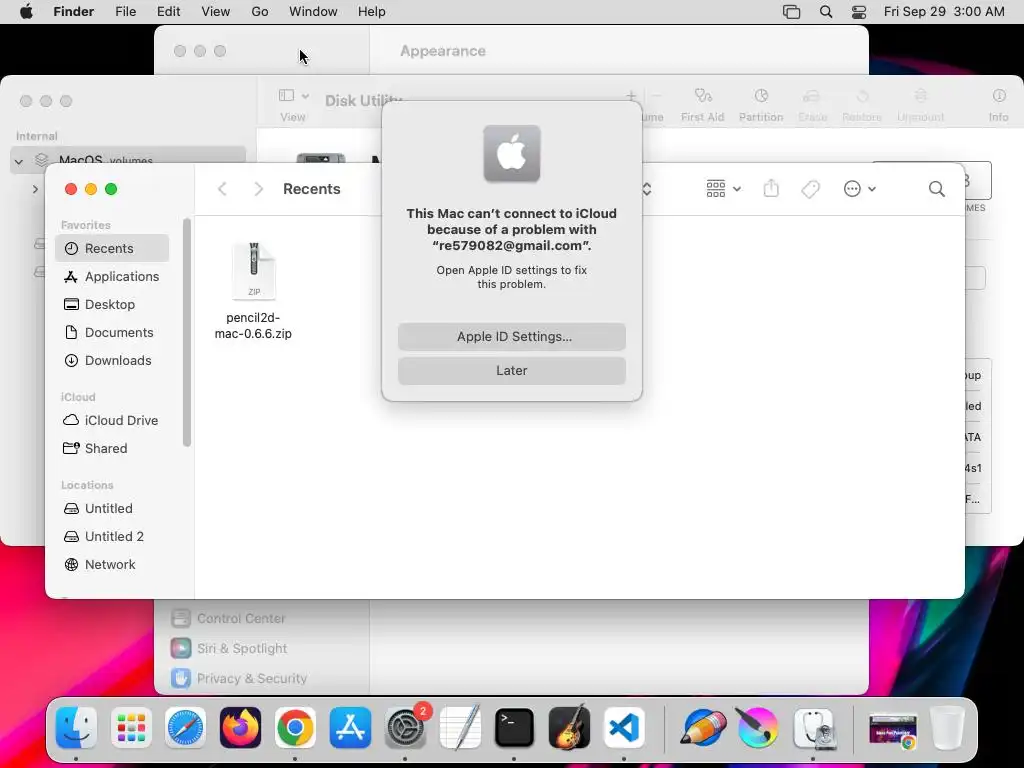The image size is (1024, 768).
Task: Open Siri & Spotlight settings
Action: pos(229,648)
